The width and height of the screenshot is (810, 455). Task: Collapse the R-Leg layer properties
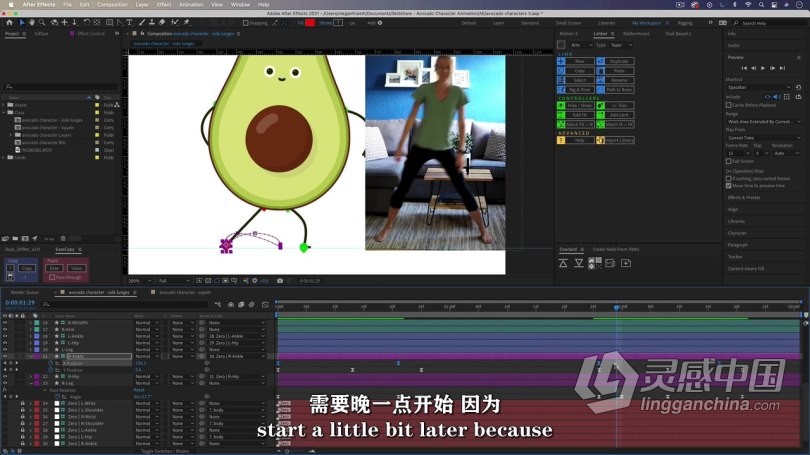(30, 383)
